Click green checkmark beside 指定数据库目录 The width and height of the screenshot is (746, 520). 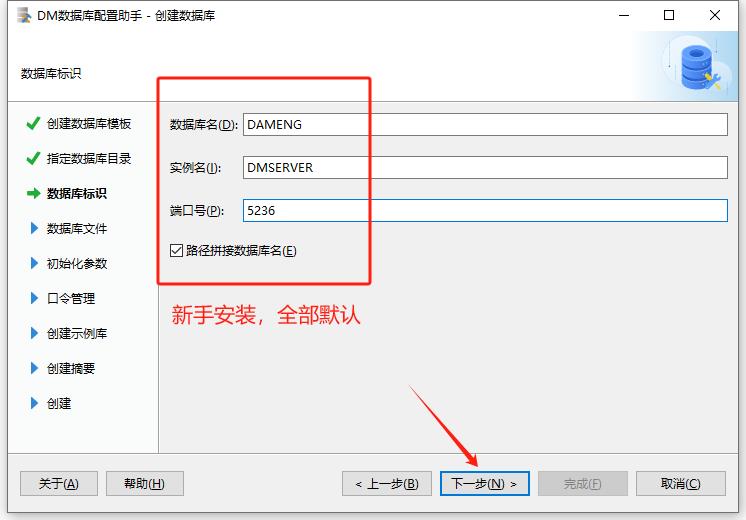(34, 159)
